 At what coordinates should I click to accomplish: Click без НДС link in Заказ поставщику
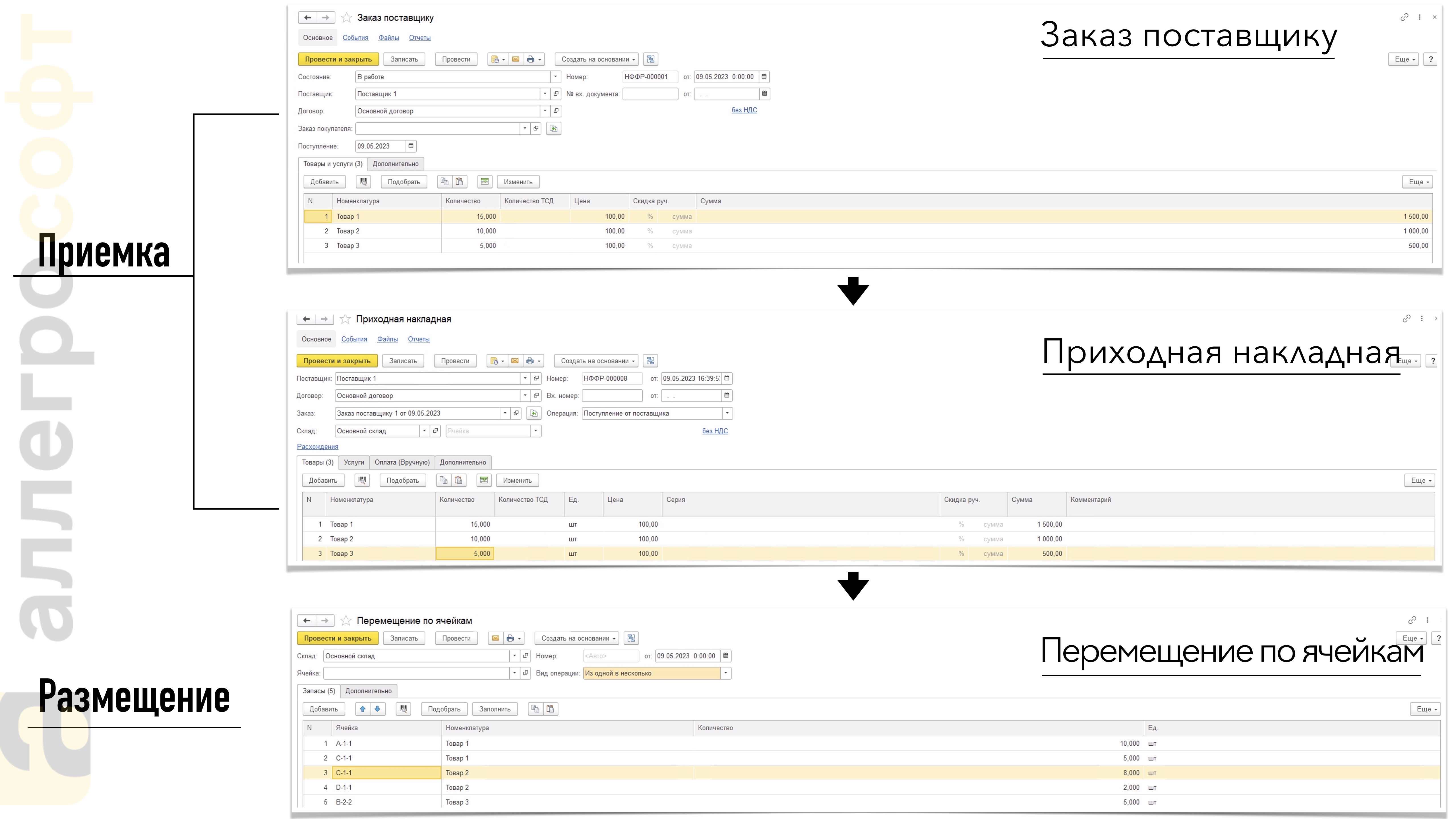click(x=744, y=110)
